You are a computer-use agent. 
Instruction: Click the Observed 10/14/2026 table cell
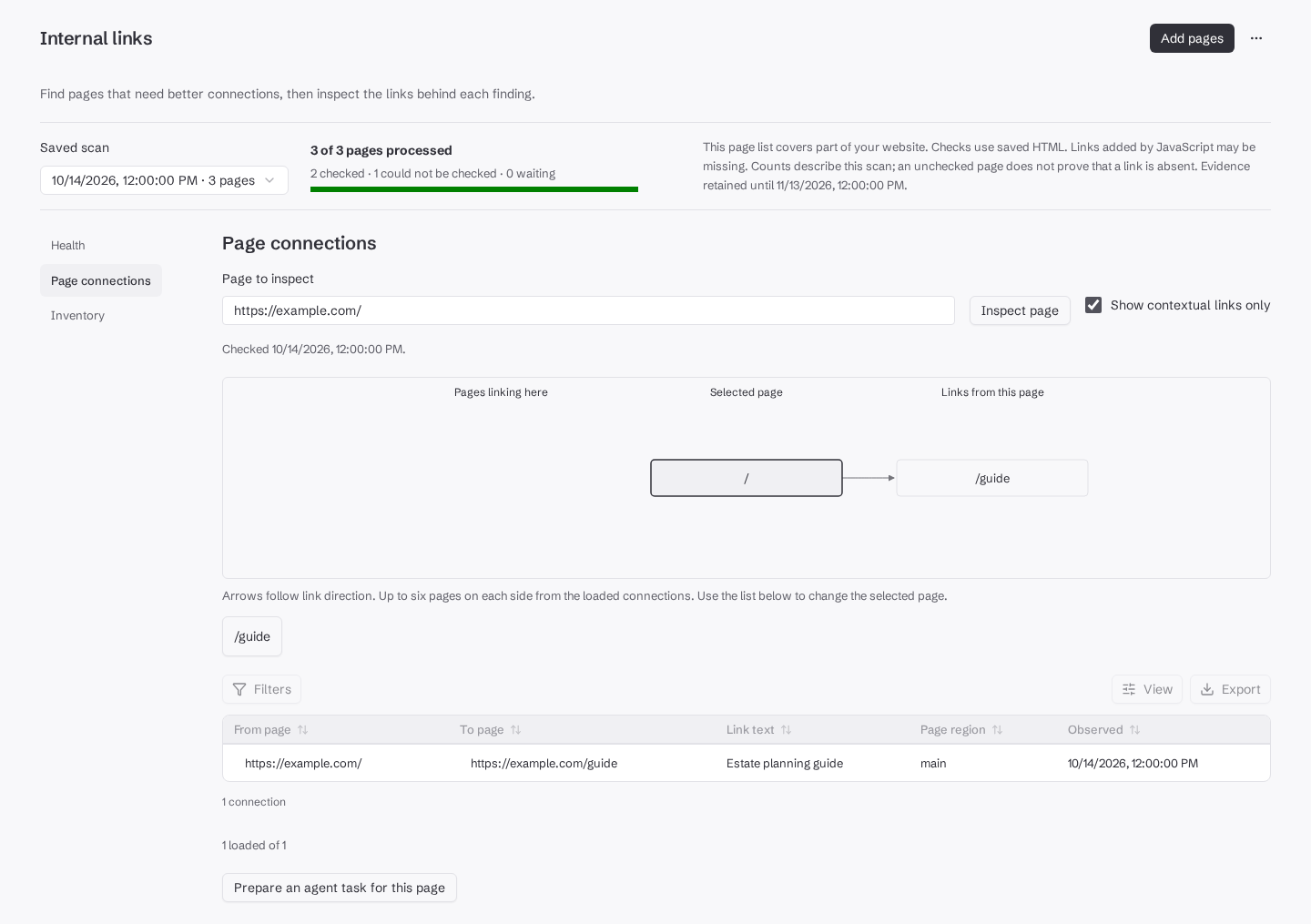(x=1133, y=764)
